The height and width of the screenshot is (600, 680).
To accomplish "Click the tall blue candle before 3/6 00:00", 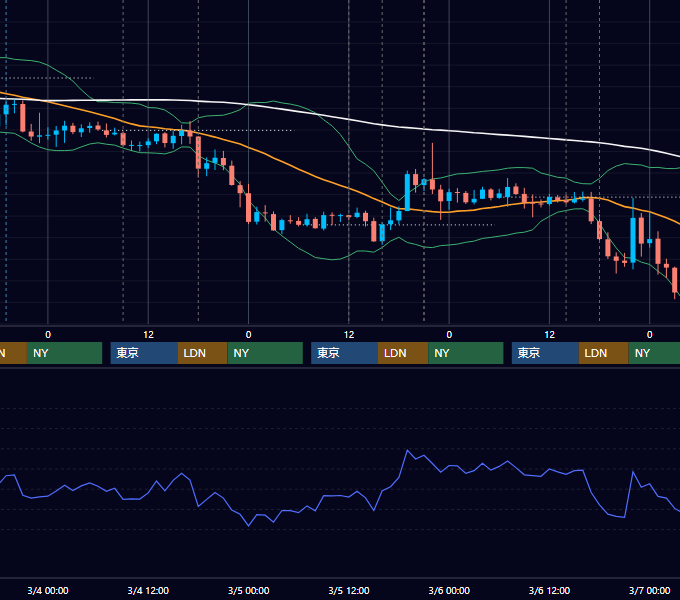I will coord(407,191).
